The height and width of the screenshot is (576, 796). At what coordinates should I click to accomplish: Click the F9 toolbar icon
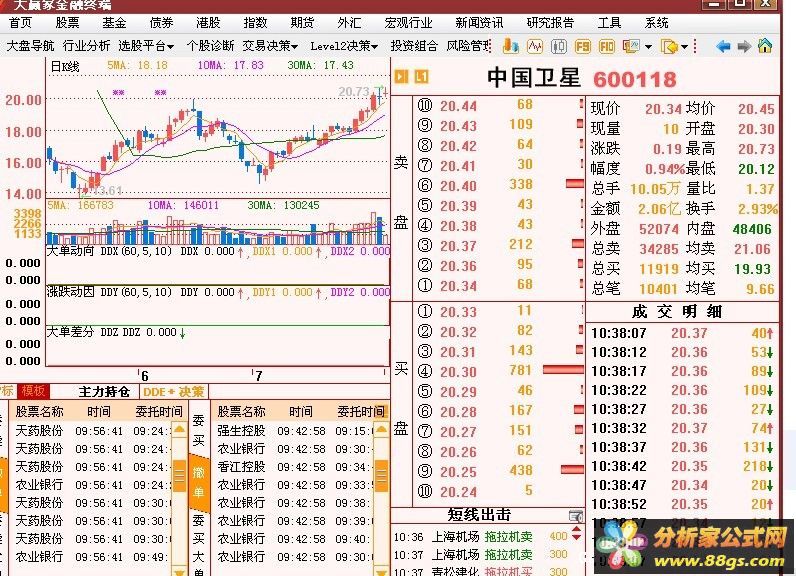coord(582,47)
